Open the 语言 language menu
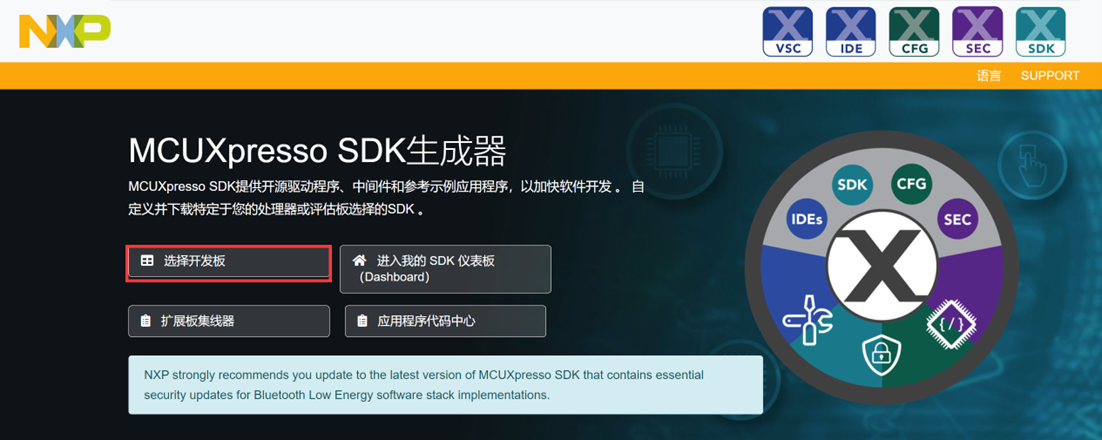 [988, 76]
